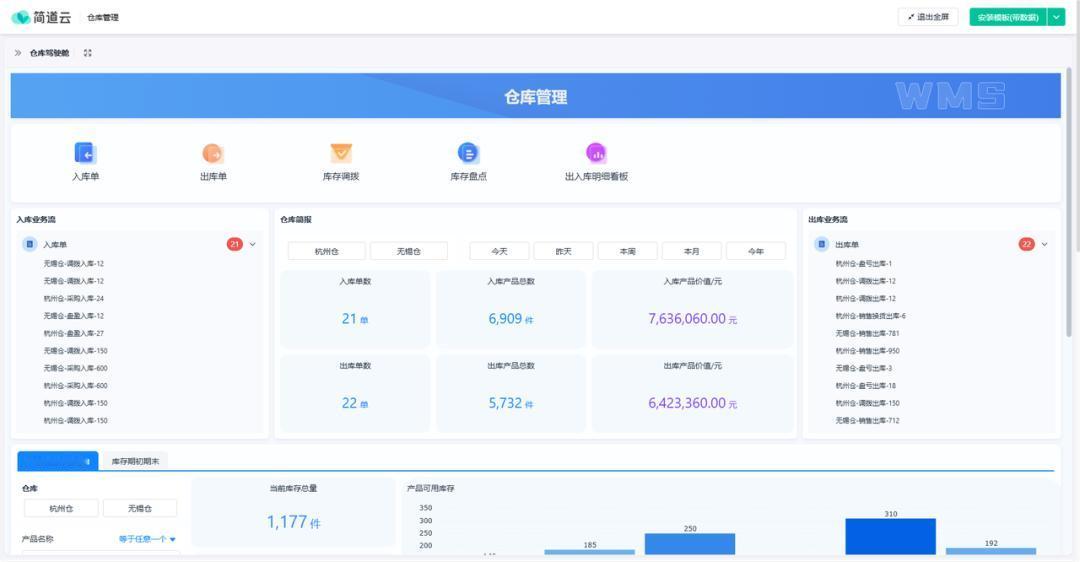Open the 出库单 group label
1080x562 pixels.
(x=847, y=244)
